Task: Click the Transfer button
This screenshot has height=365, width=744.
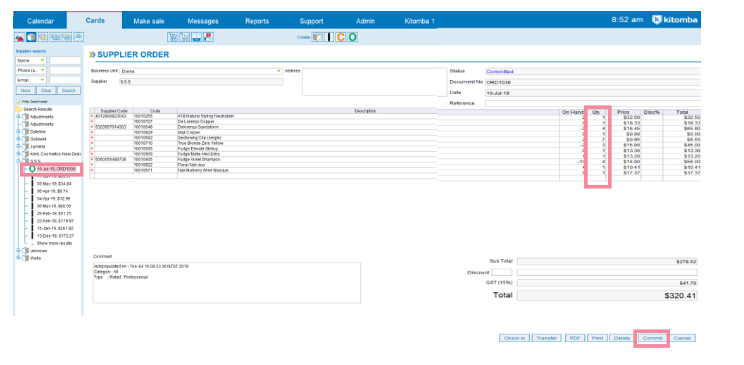Action: pos(546,338)
